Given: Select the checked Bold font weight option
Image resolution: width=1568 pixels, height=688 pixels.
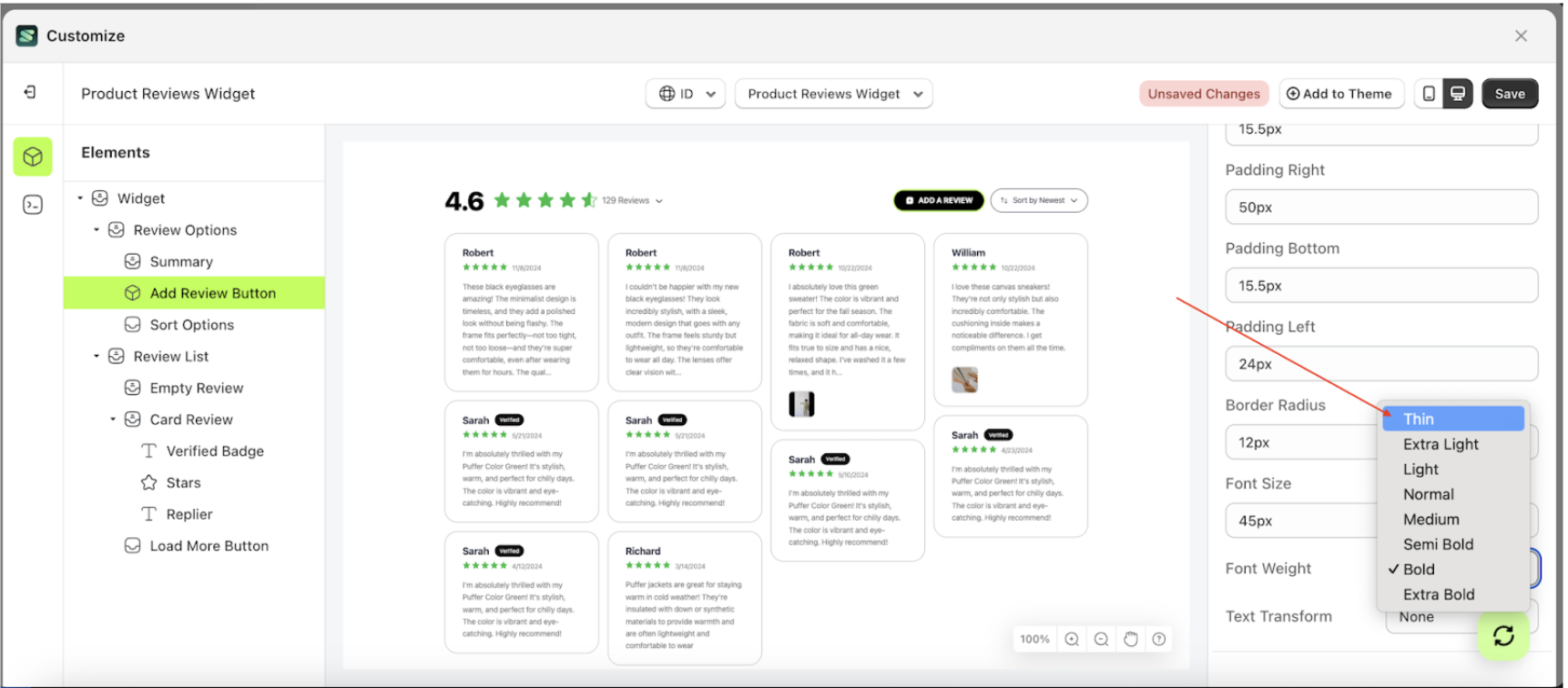Looking at the screenshot, I should 1453,569.
